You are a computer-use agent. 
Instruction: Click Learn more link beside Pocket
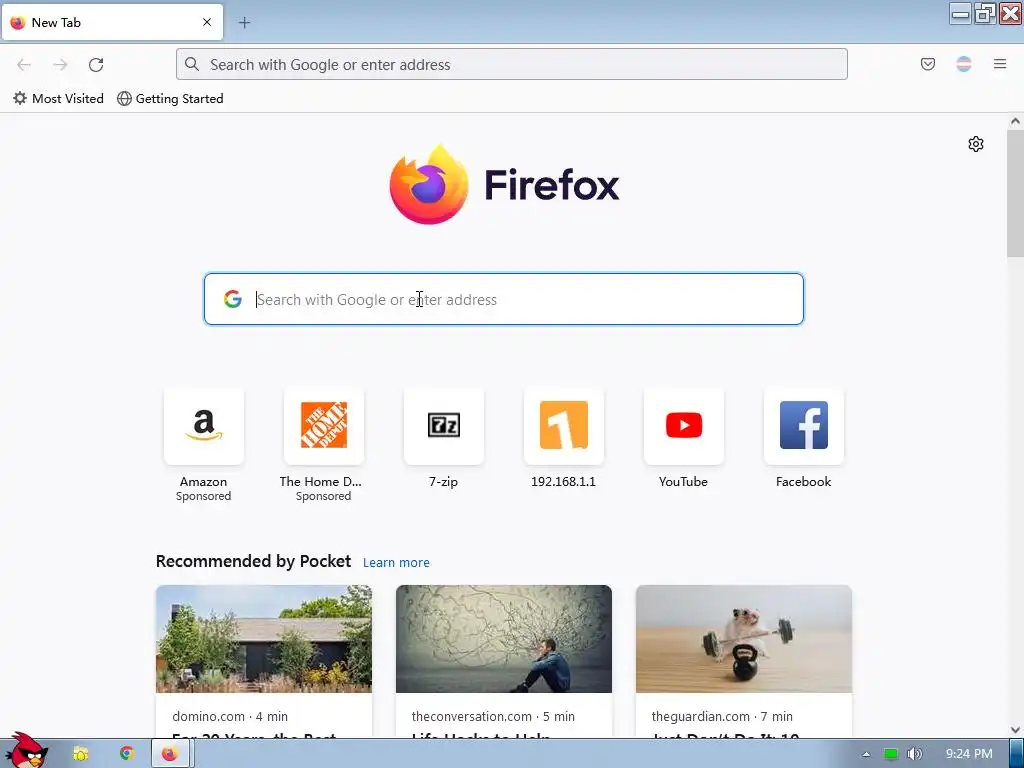[x=396, y=563]
